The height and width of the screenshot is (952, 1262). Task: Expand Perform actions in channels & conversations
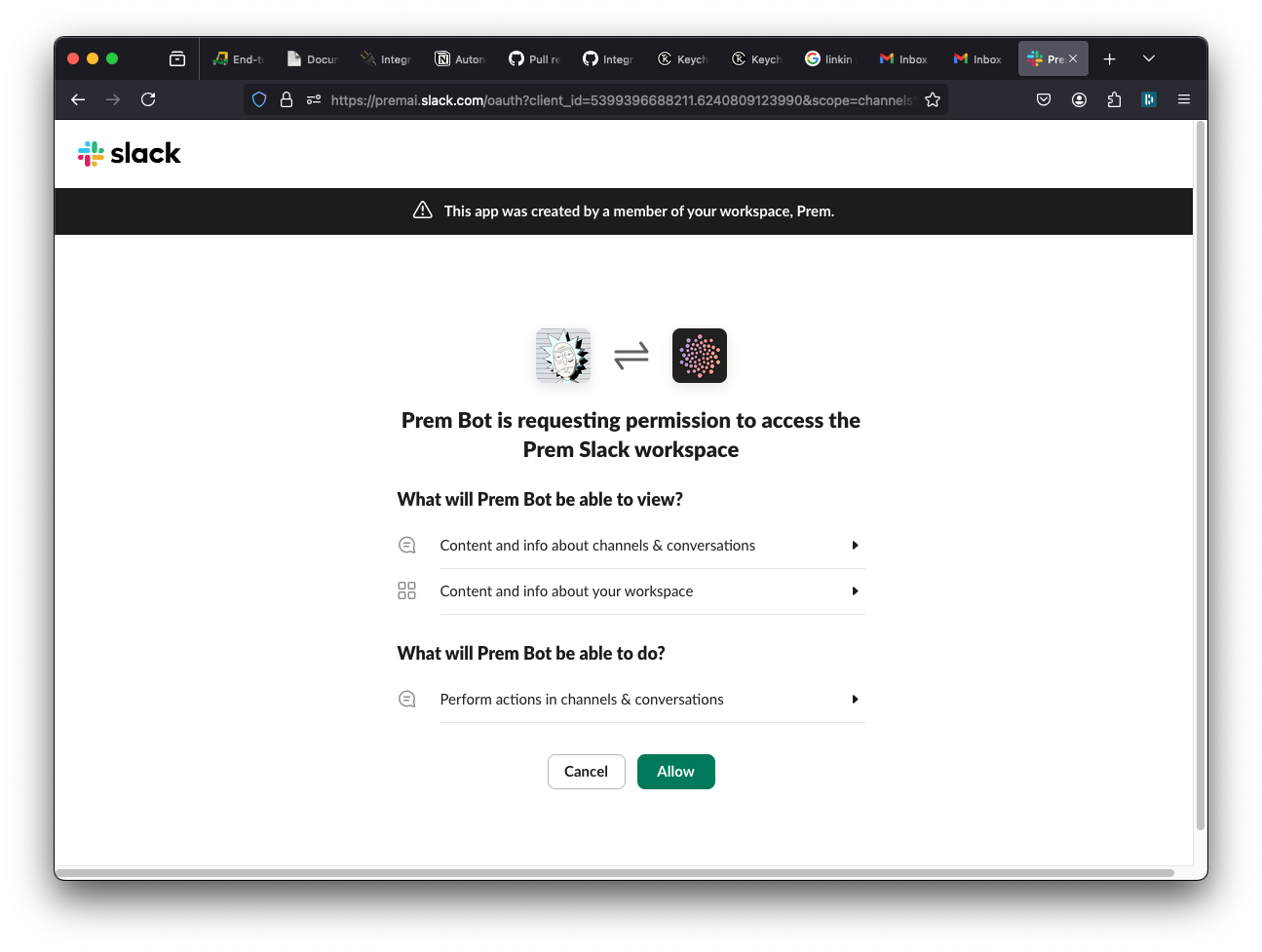652,700
